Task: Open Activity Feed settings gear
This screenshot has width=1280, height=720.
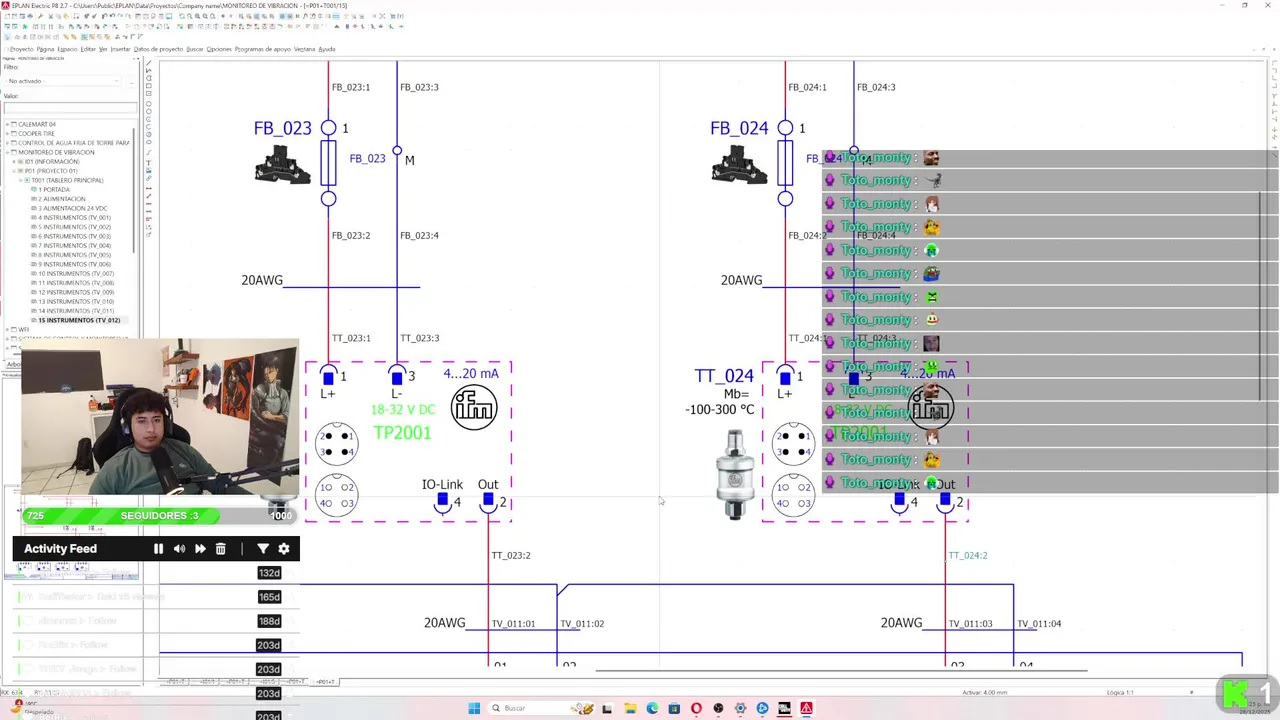Action: (284, 549)
